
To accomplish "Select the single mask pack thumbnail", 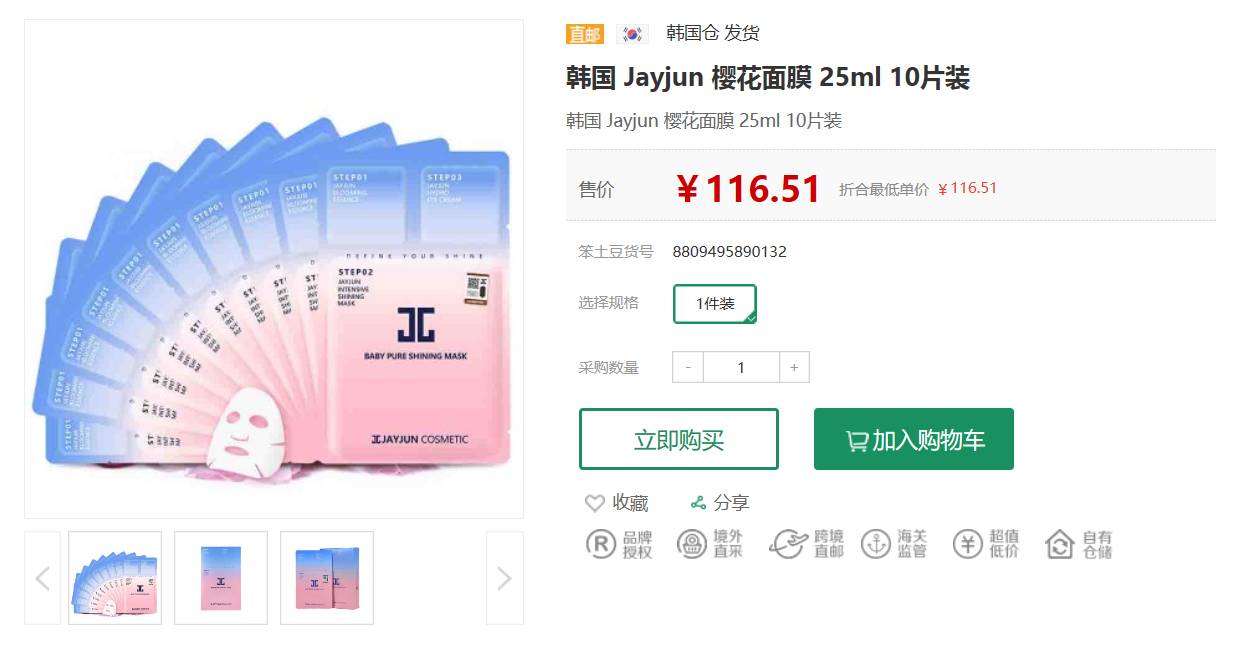I will click(x=221, y=578).
